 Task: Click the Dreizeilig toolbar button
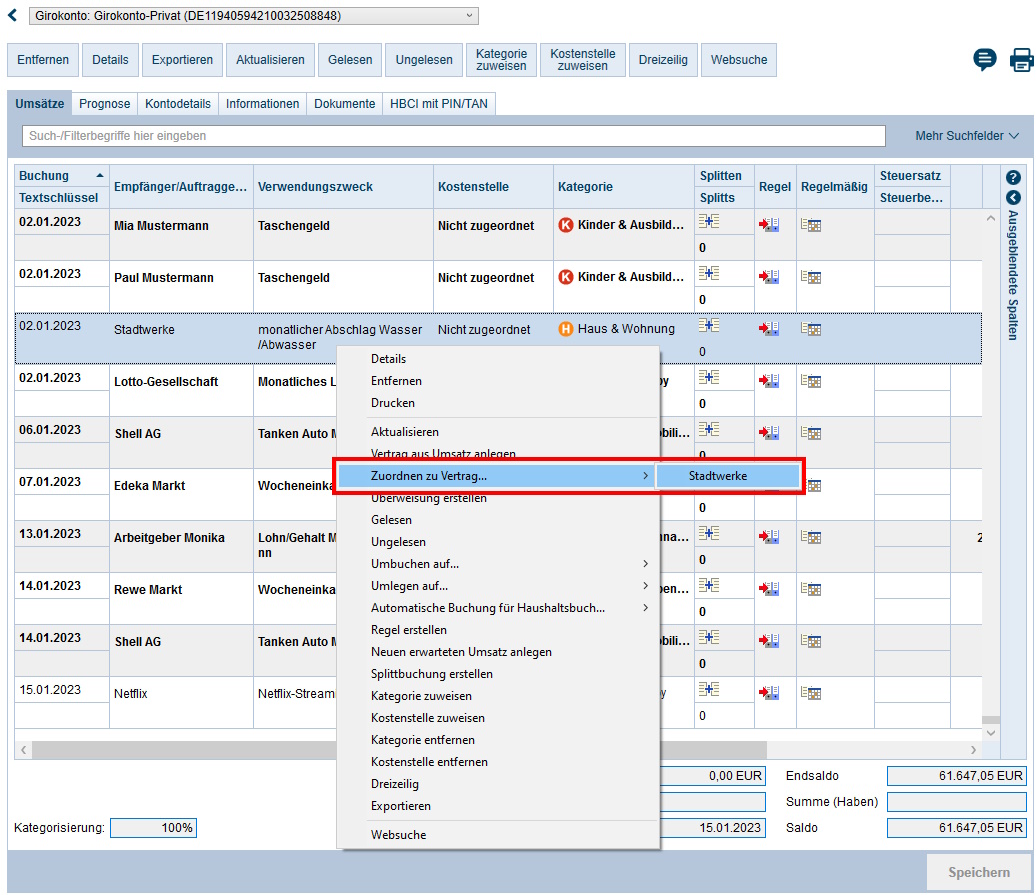point(663,60)
